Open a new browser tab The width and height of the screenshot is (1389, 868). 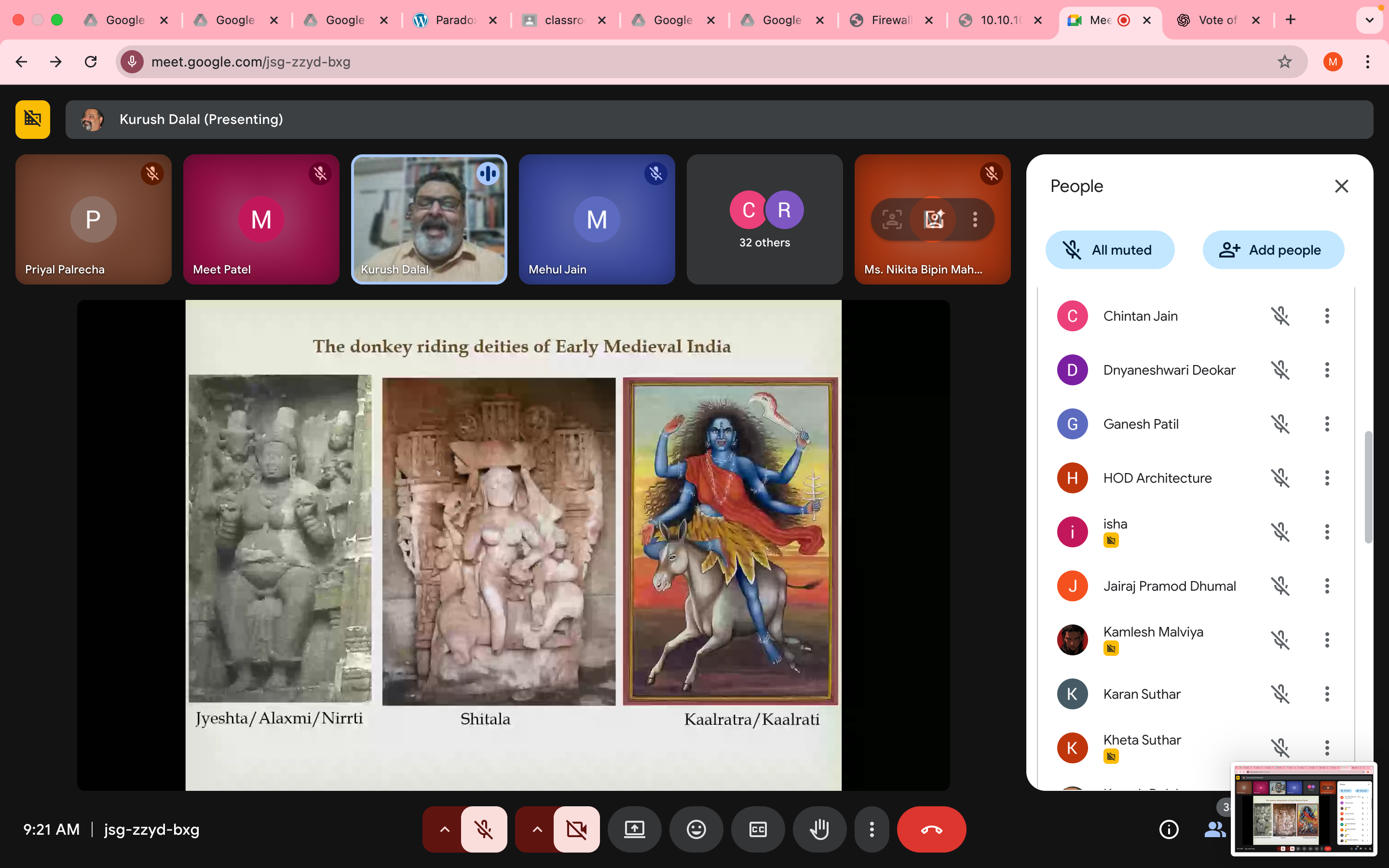(x=1291, y=20)
